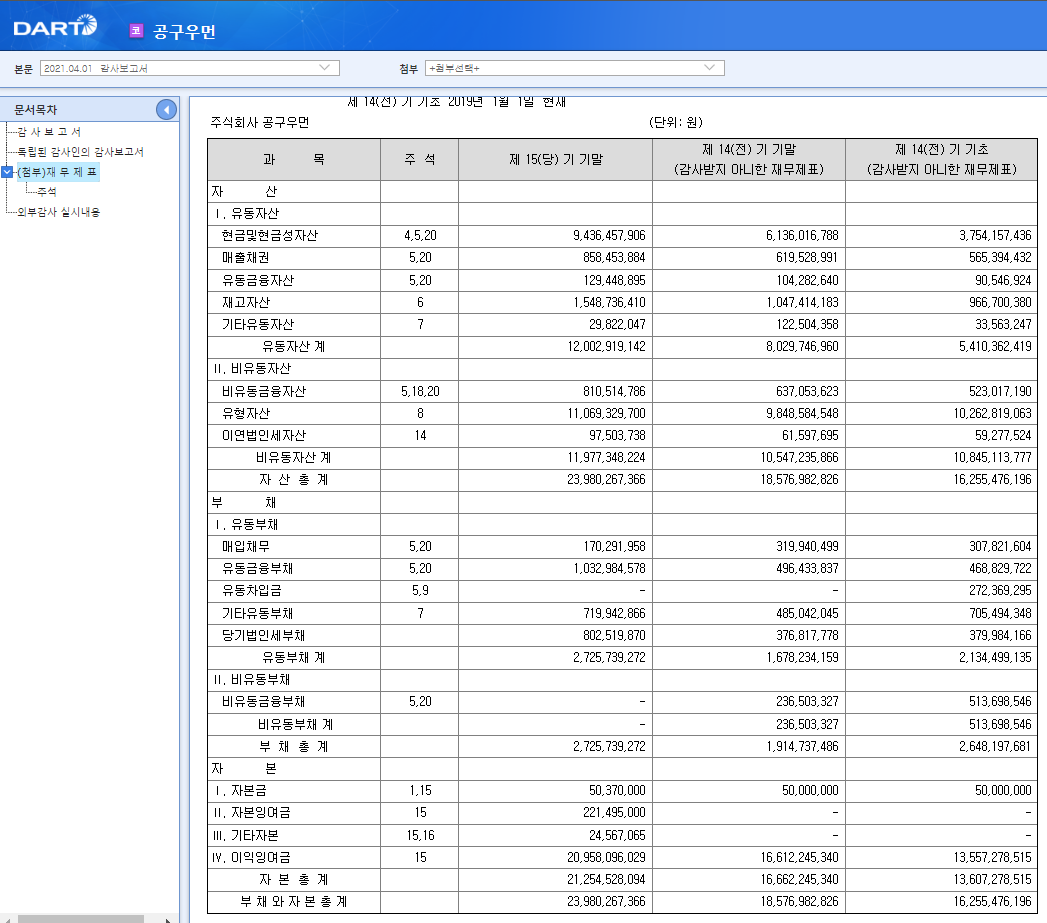Click value 802,519,870

[614, 635]
